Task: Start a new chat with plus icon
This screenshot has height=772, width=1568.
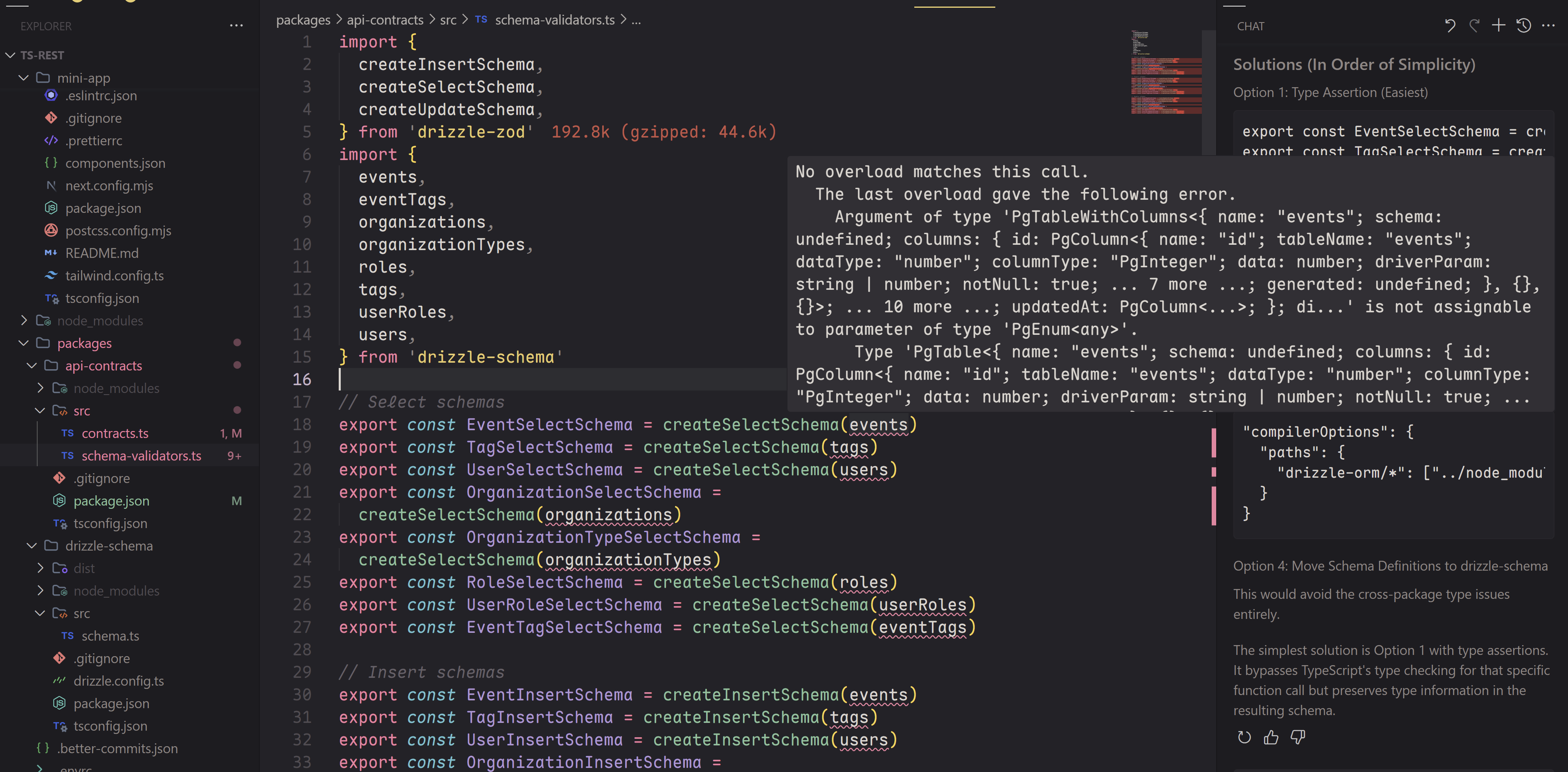Action: click(1498, 25)
